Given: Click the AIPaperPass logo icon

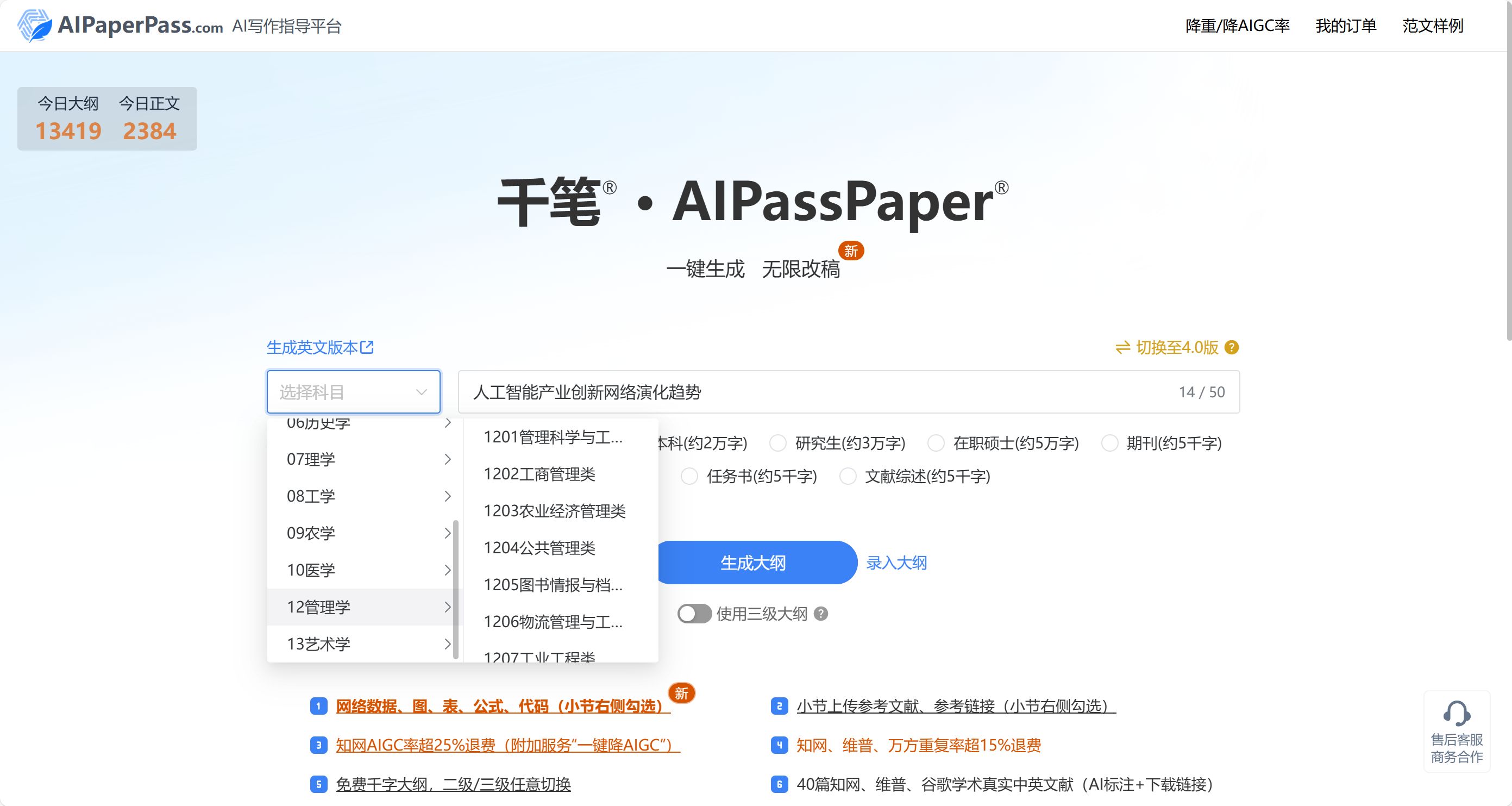Looking at the screenshot, I should point(34,25).
